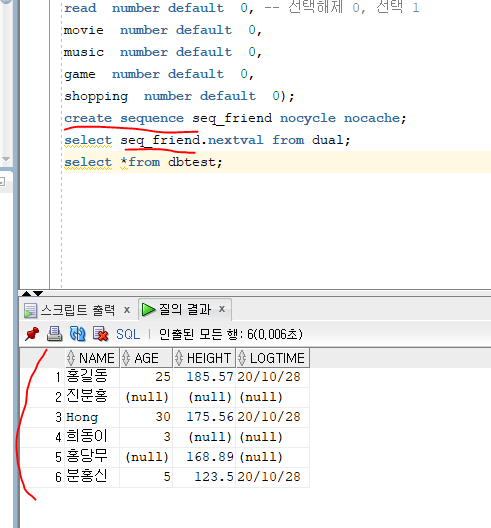This screenshot has width=491, height=528.
Task: Click the print icon in results toolbar
Action: tap(54, 334)
